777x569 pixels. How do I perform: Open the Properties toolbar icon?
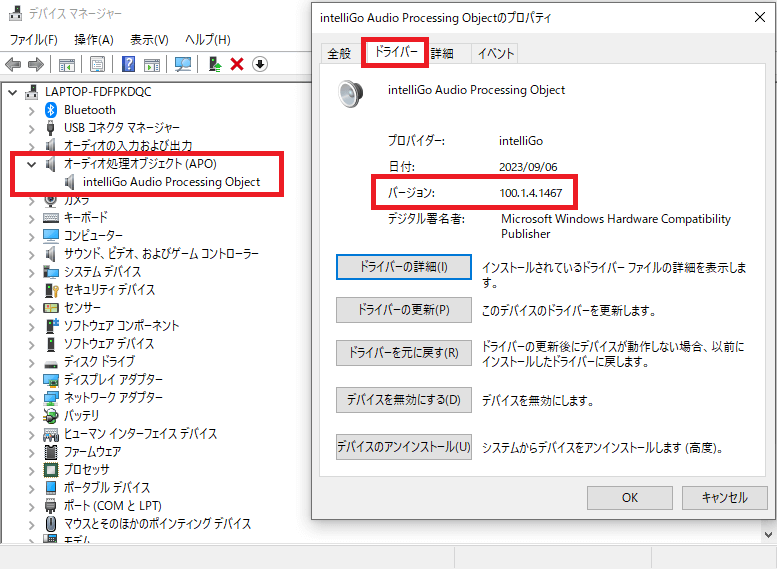[98, 64]
